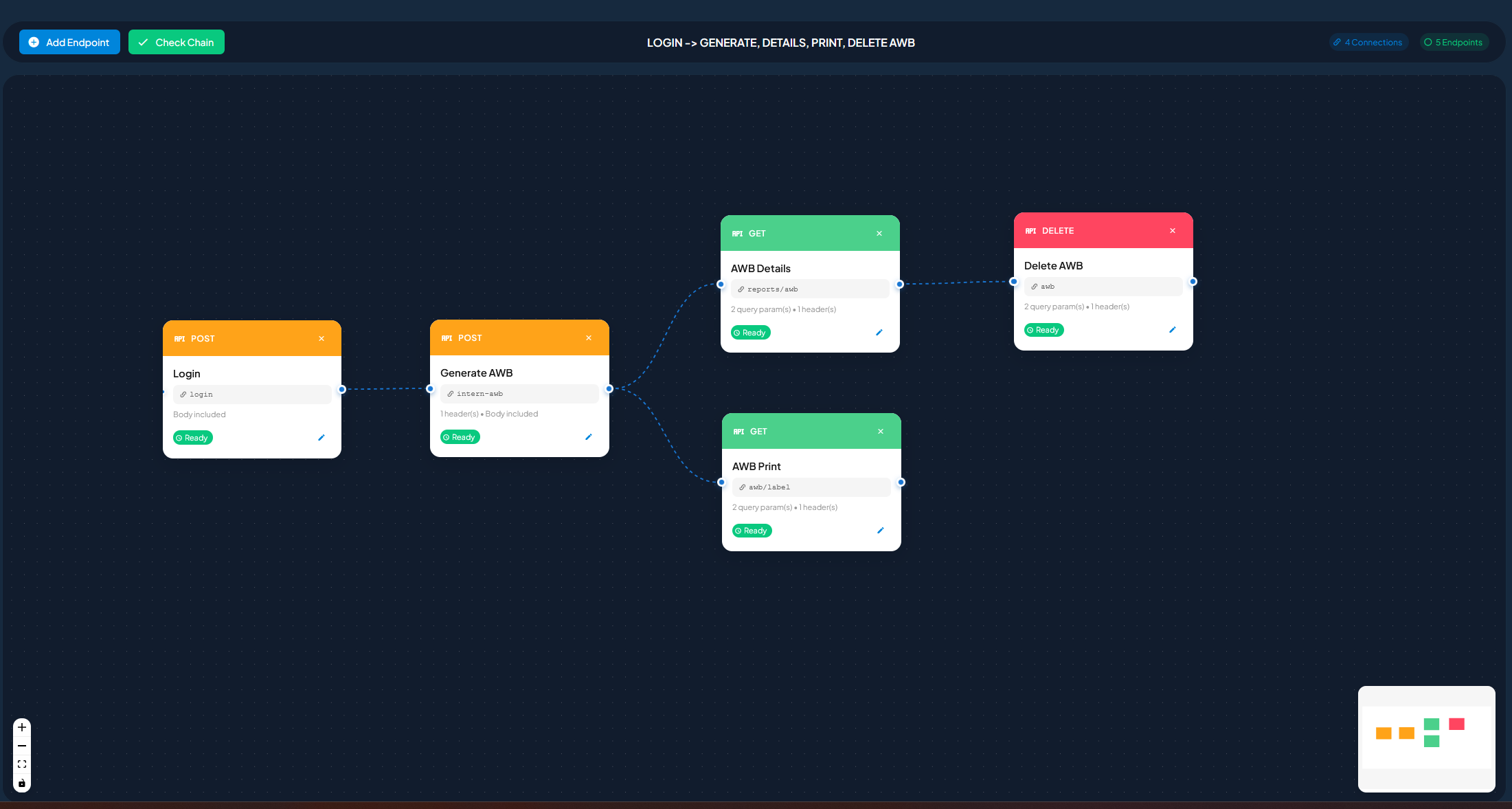Viewport: 1512px width, 809px height.
Task: Zoom out using the minus control
Action: (x=22, y=746)
